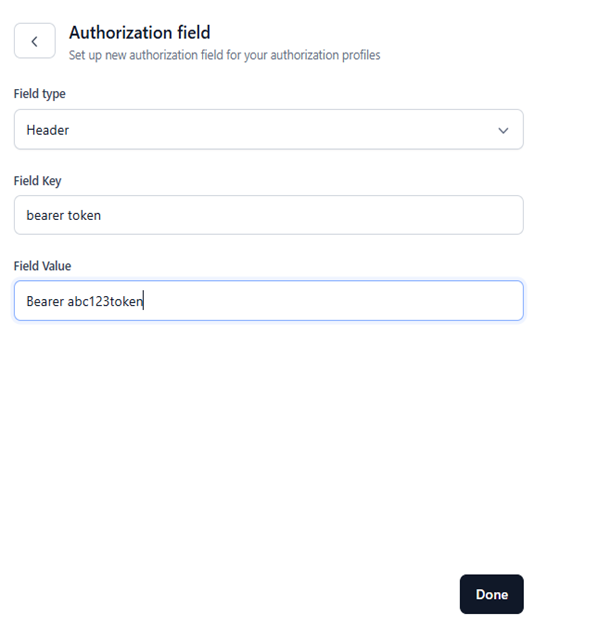Image resolution: width=594 pixels, height=642 pixels.
Task: Click the authorization profiles subtitle text
Action: [x=224, y=55]
